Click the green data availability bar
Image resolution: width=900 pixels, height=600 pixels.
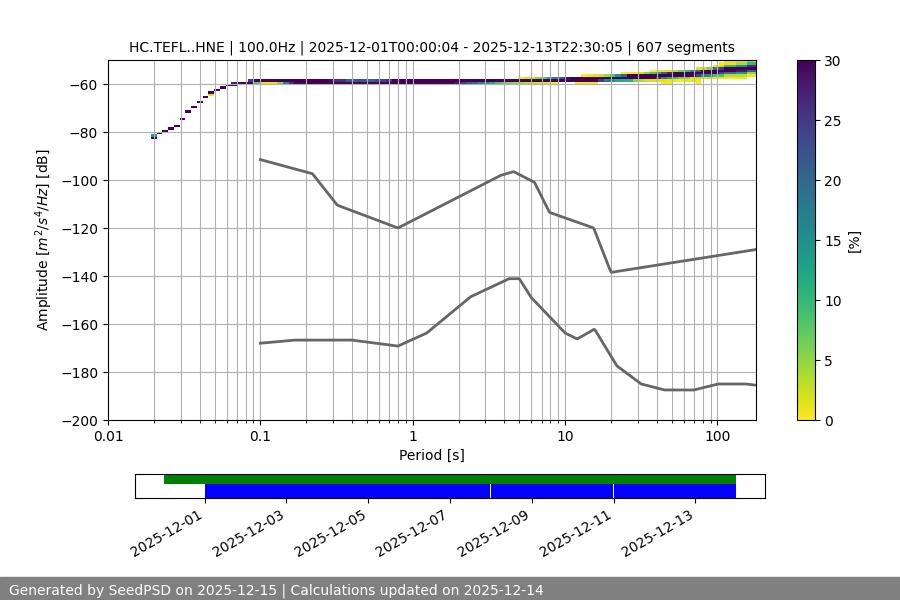[x=450, y=479]
